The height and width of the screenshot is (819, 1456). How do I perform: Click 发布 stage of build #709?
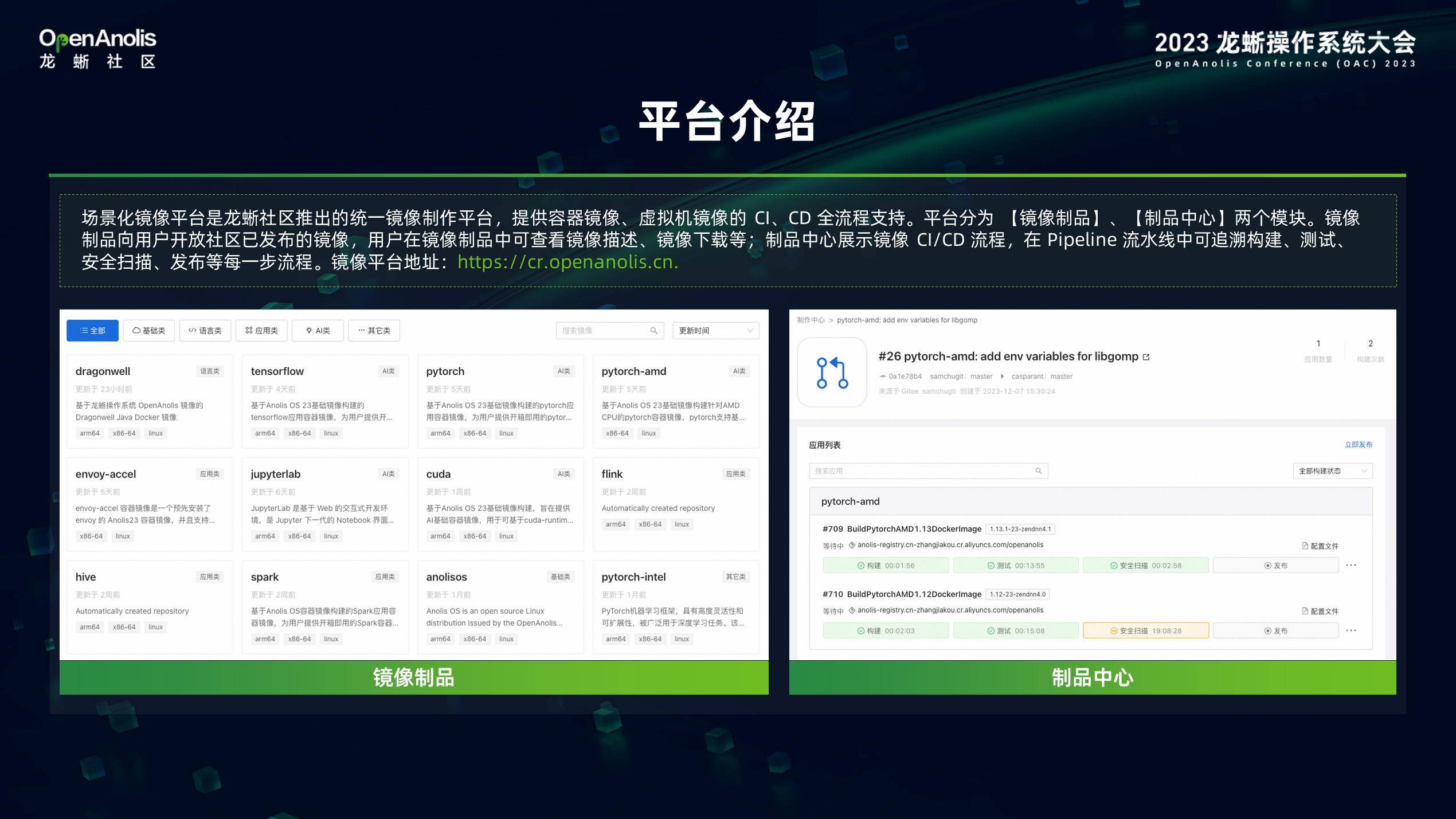click(1276, 565)
